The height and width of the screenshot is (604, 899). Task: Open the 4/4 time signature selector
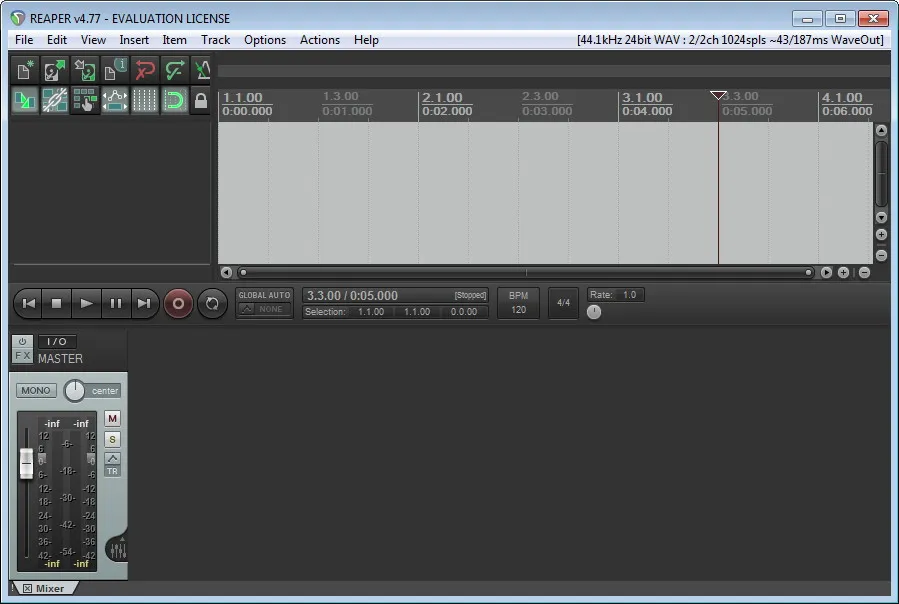pyautogui.click(x=563, y=303)
